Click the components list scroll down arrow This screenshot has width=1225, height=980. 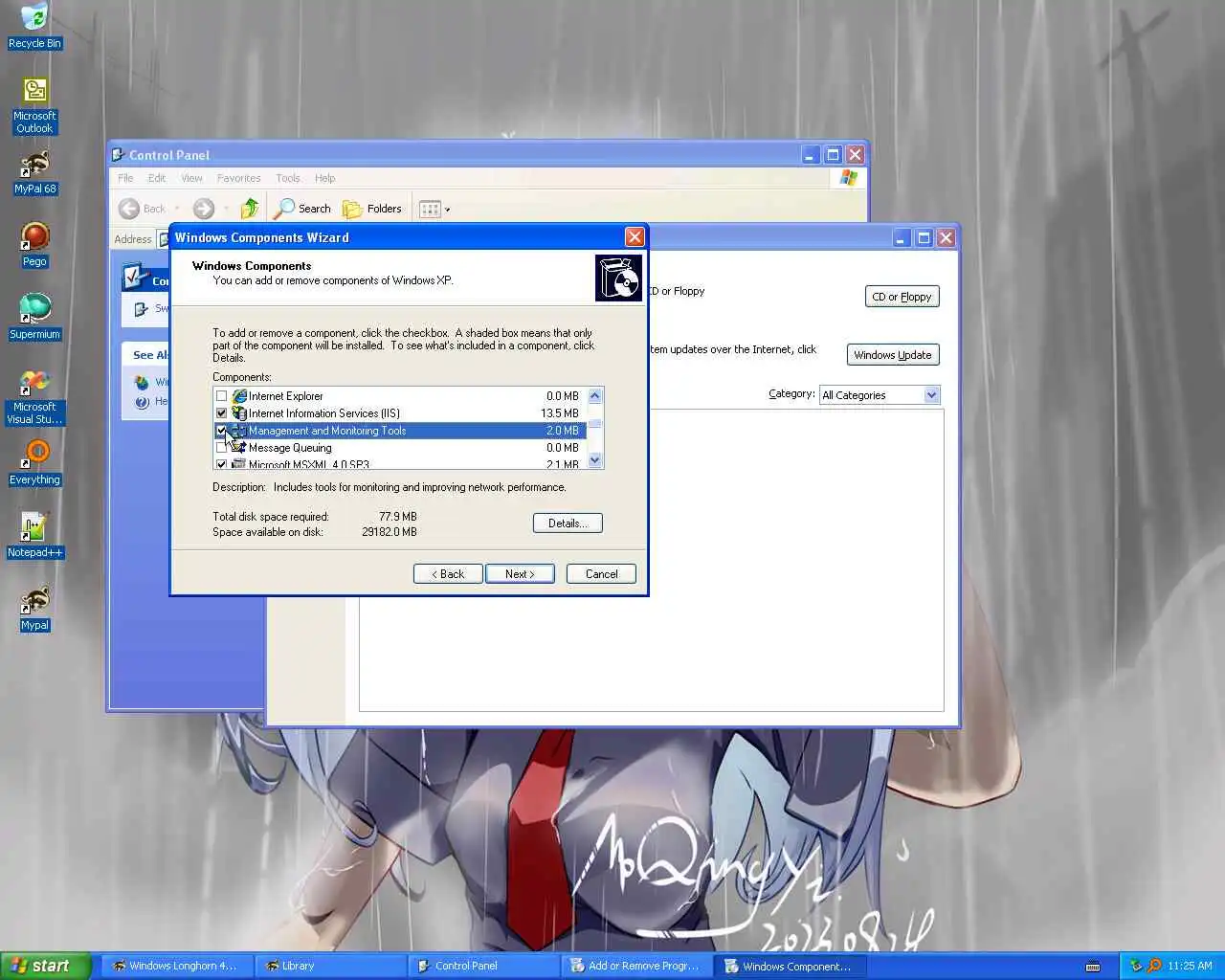(x=595, y=460)
